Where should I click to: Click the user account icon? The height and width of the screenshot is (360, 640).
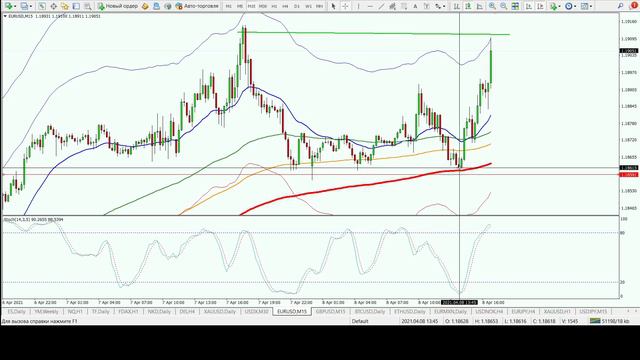156,6
